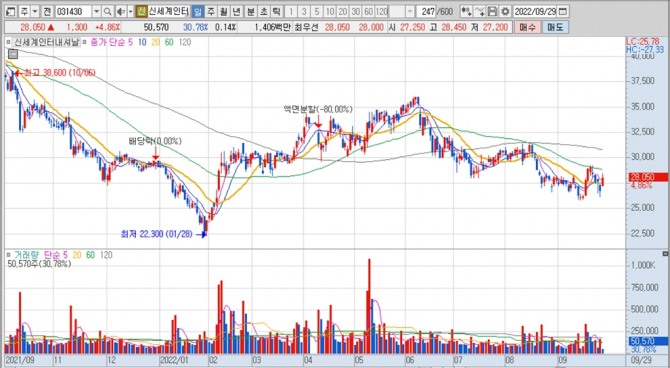Expand the stock code 031430 dropdown
The image size is (670, 368).
pyautogui.click(x=97, y=12)
